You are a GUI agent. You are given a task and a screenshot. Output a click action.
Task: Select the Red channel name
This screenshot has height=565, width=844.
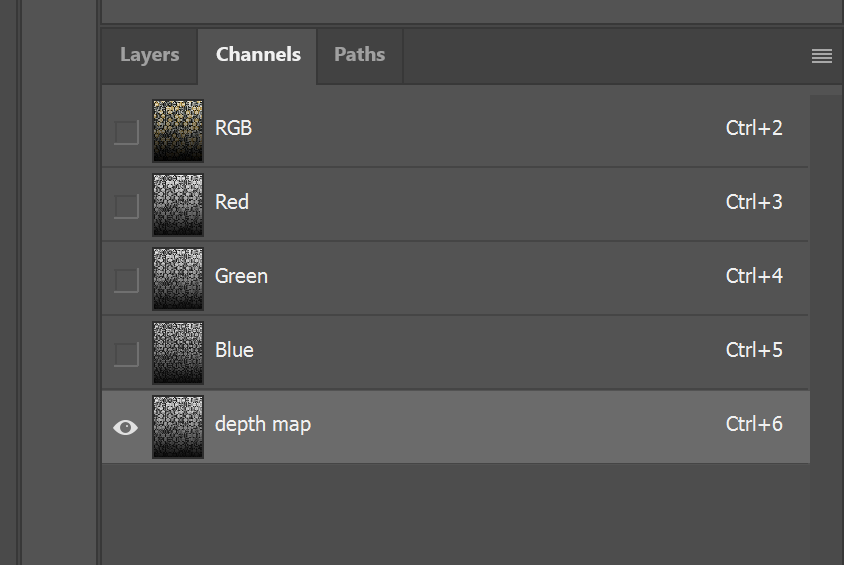[x=232, y=202]
